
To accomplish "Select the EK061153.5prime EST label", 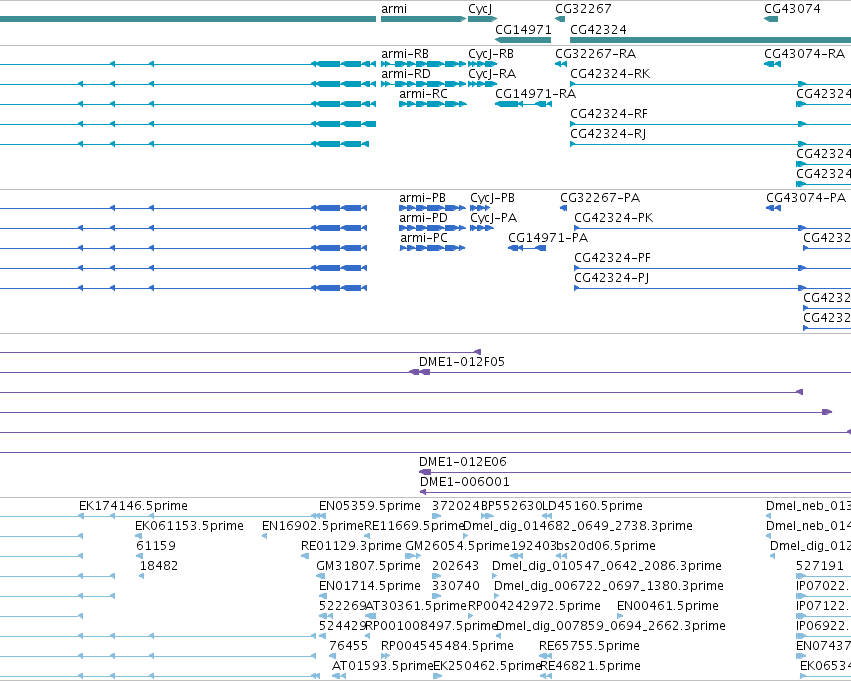I will 189,526.
